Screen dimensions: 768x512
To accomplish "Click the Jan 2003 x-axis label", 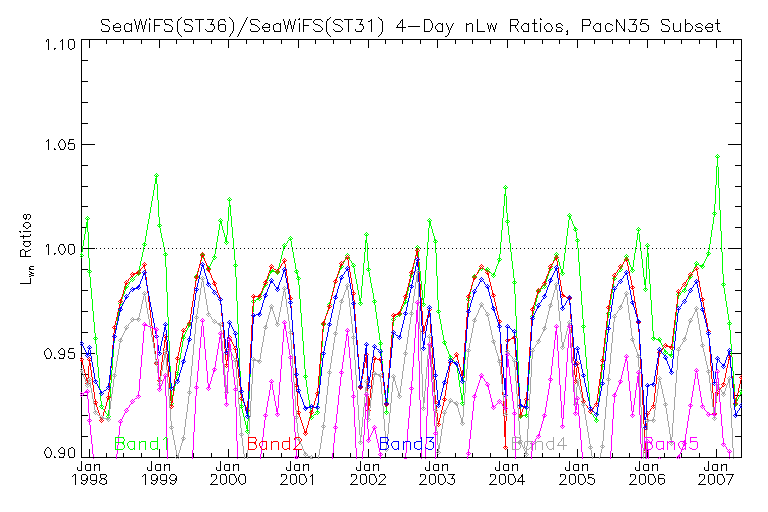I will [437, 473].
